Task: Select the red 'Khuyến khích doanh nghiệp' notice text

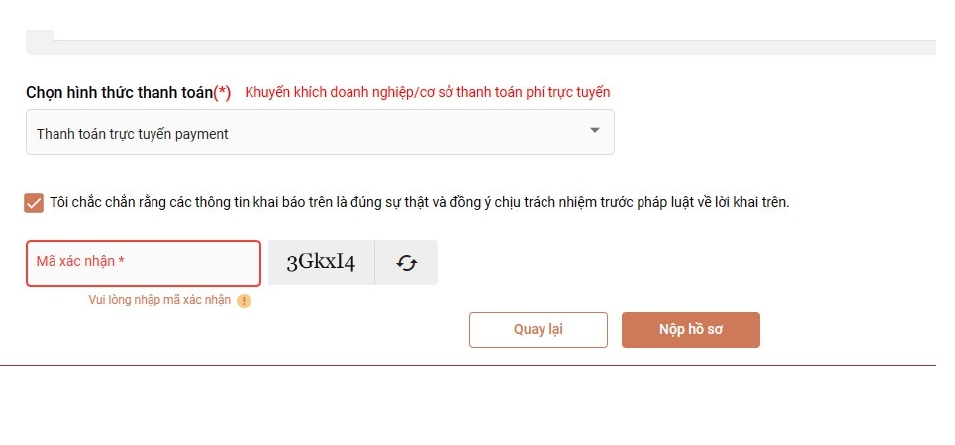Action: [x=428, y=93]
